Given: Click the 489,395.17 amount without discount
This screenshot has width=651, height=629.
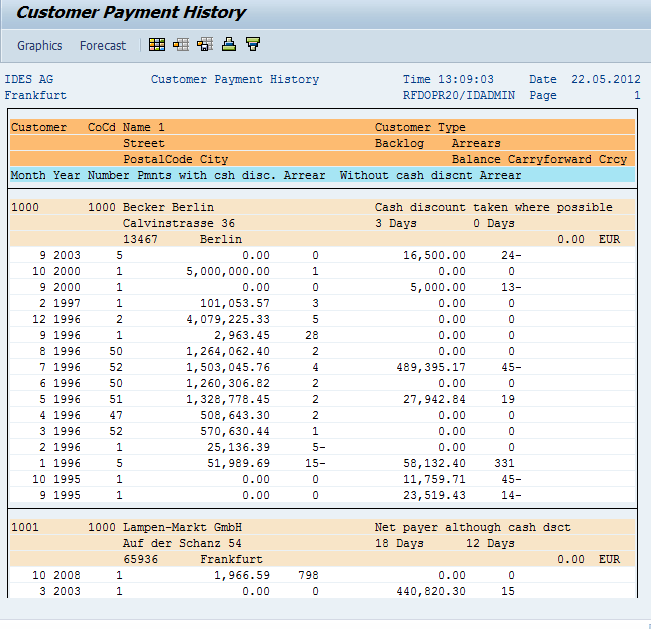Looking at the screenshot, I should tap(427, 368).
